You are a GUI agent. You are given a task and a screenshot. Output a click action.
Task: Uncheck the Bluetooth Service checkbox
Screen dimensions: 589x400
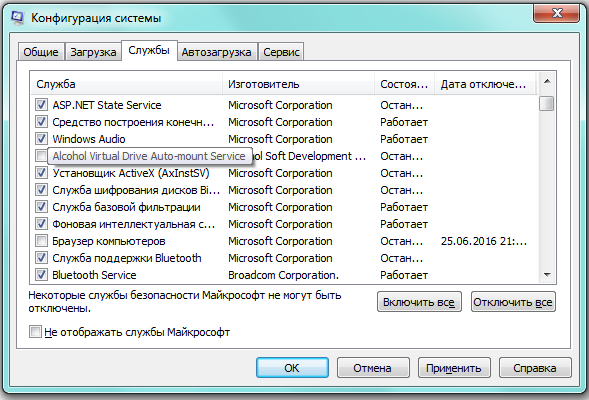coord(41,275)
